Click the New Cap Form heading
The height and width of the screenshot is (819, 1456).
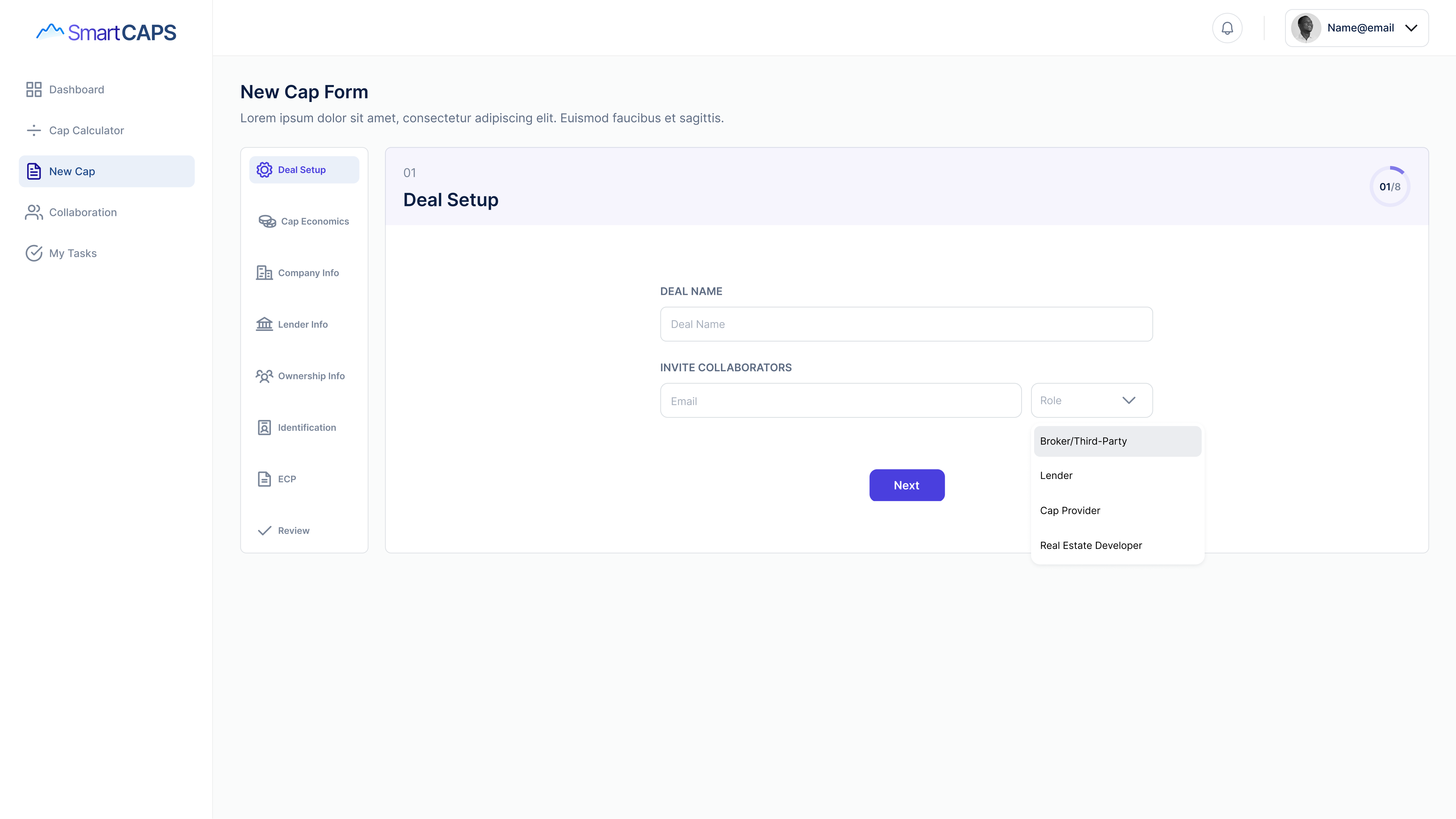[x=304, y=91]
